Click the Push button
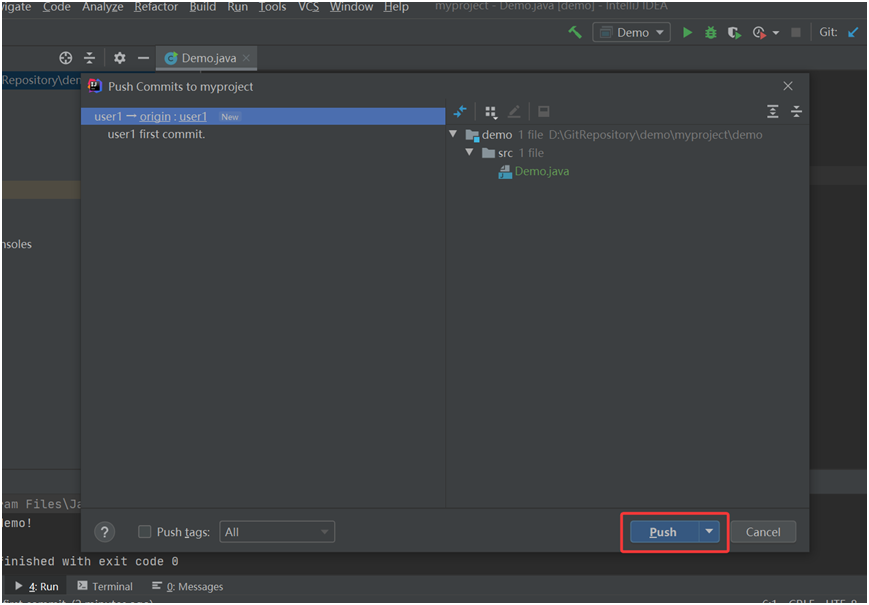Image resolution: width=869 pixels, height=605 pixels. pos(663,532)
